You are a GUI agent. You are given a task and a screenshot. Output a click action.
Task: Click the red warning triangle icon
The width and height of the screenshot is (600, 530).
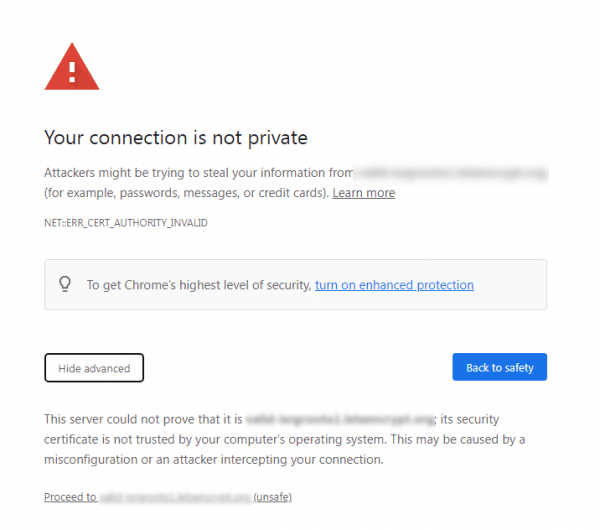[72, 67]
